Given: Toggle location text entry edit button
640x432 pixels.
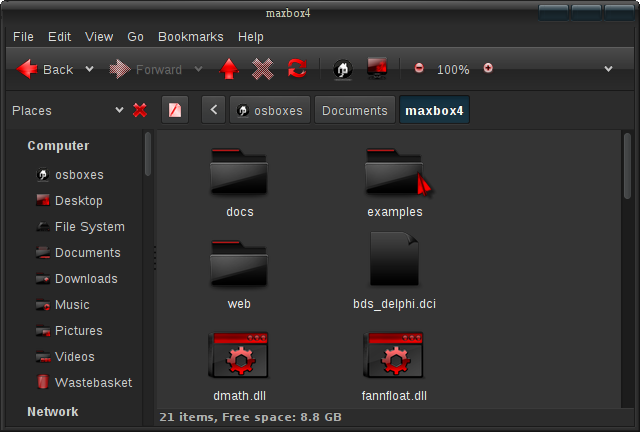Looking at the screenshot, I should (175, 110).
